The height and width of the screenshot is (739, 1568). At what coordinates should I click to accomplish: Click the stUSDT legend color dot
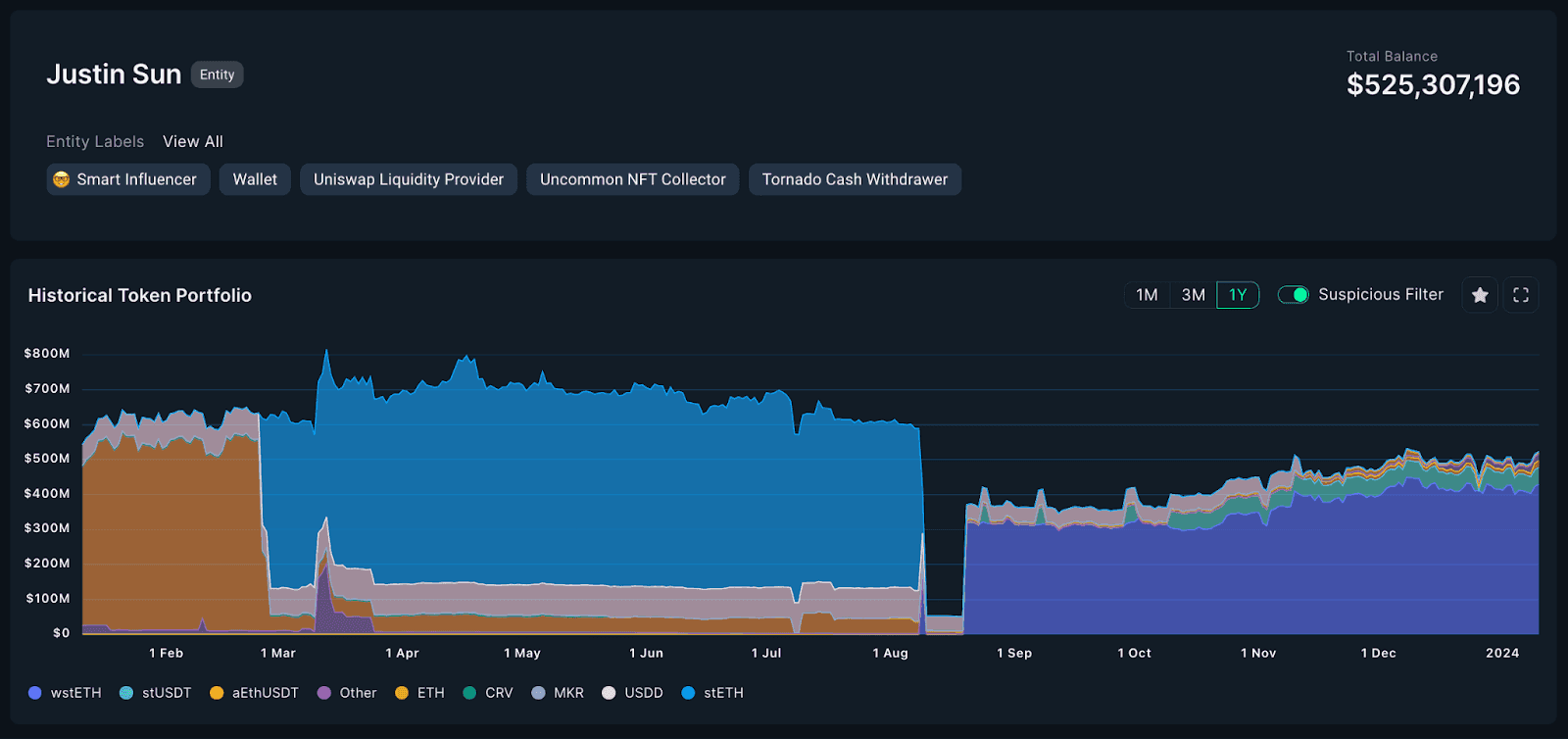coord(126,693)
